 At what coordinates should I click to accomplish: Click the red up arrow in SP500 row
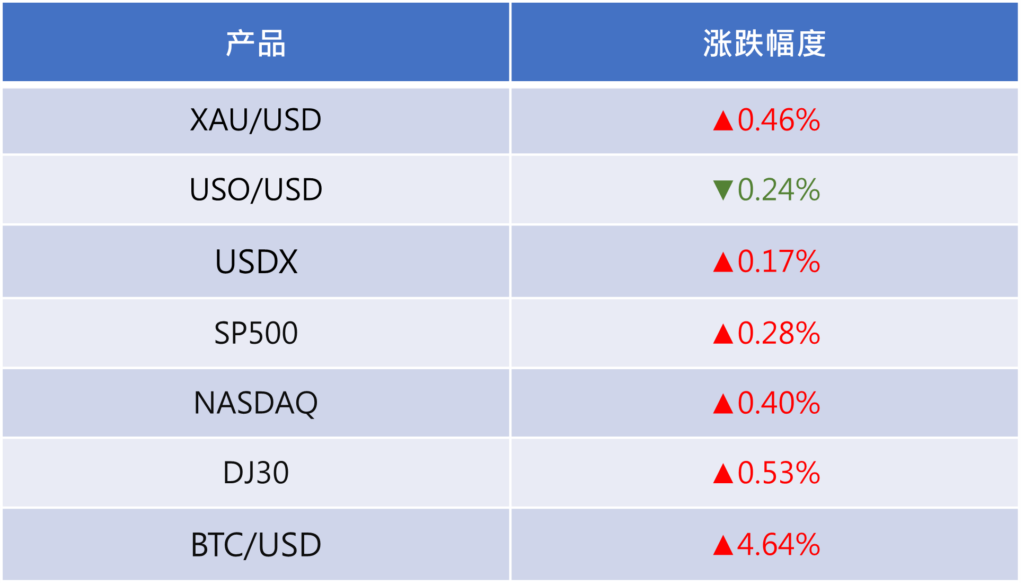coord(723,333)
